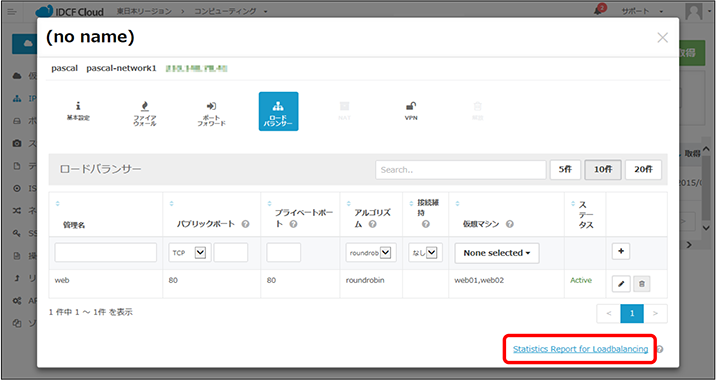This screenshot has width=716, height=380.
Task: Sort by ステータス column arrows
Action: pos(573,204)
